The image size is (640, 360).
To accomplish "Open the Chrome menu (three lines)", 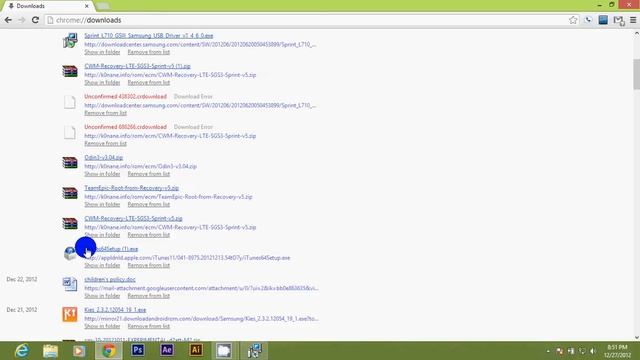I will [633, 20].
